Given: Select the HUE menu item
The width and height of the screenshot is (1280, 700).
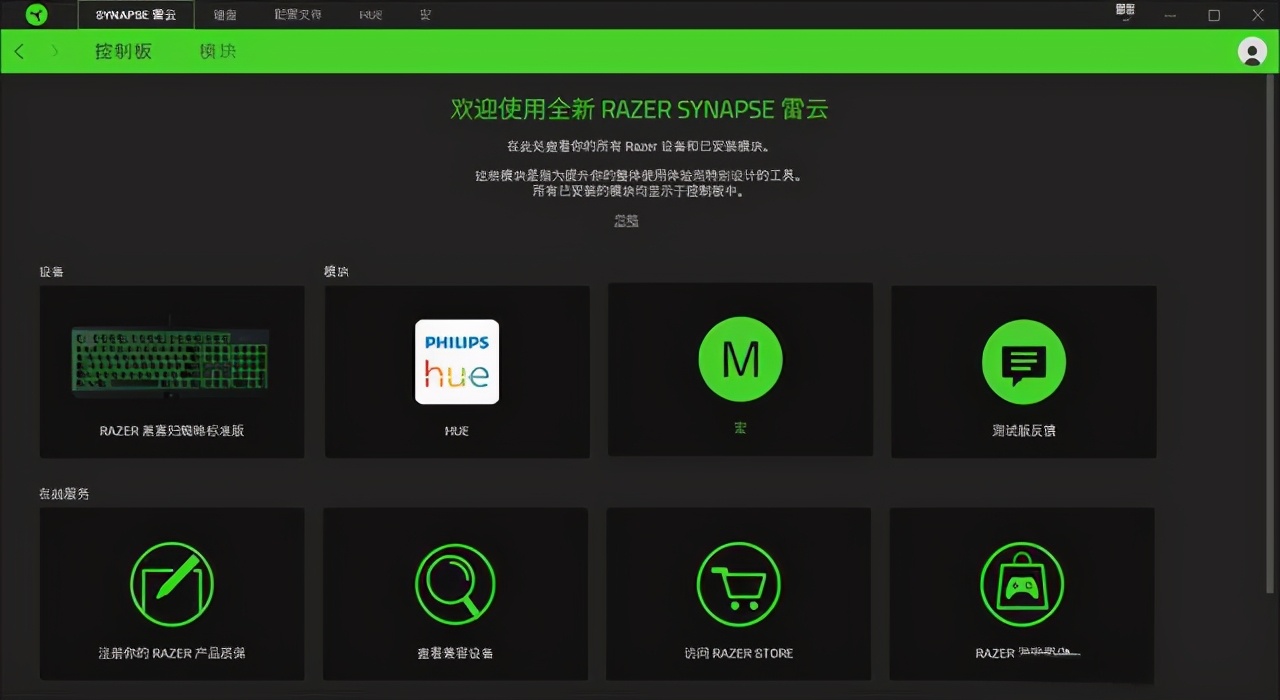Looking at the screenshot, I should (370, 15).
